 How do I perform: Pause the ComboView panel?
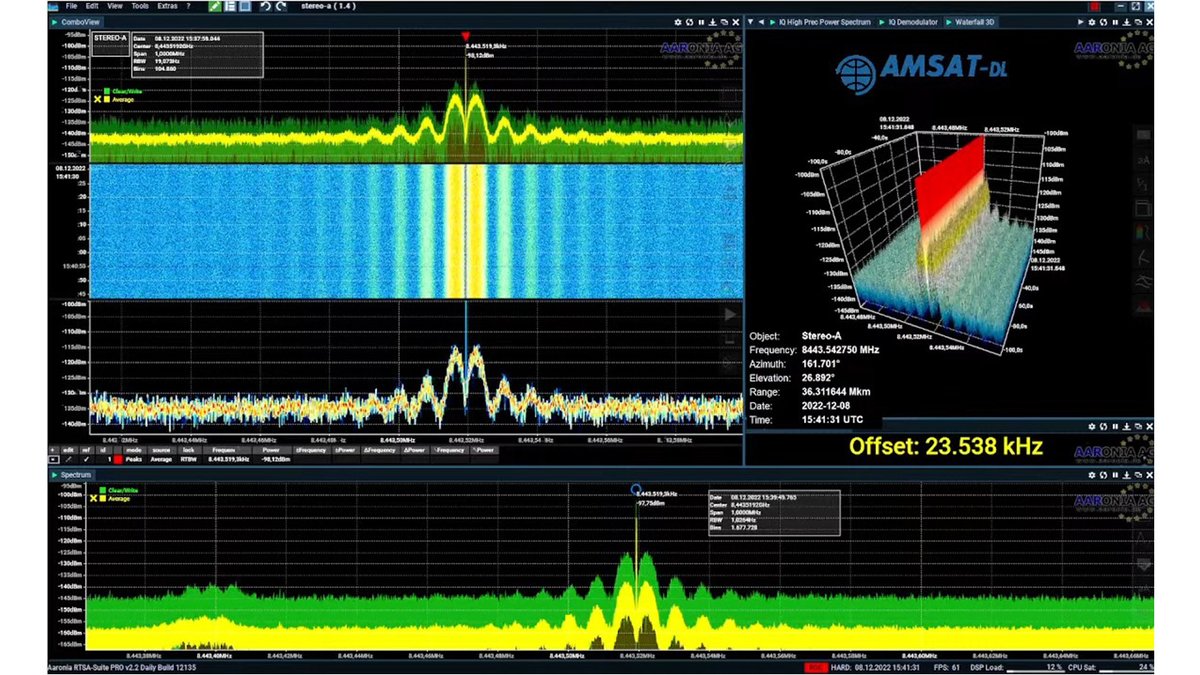point(701,22)
